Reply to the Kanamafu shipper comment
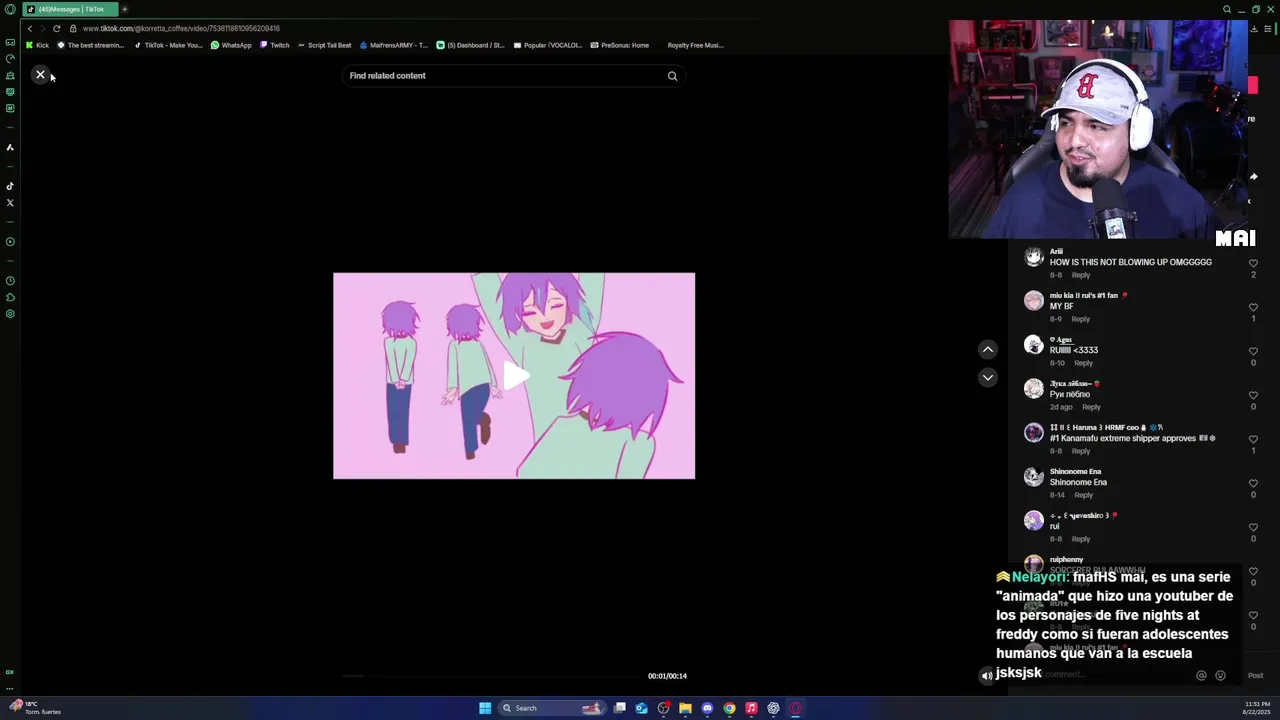 1081,451
